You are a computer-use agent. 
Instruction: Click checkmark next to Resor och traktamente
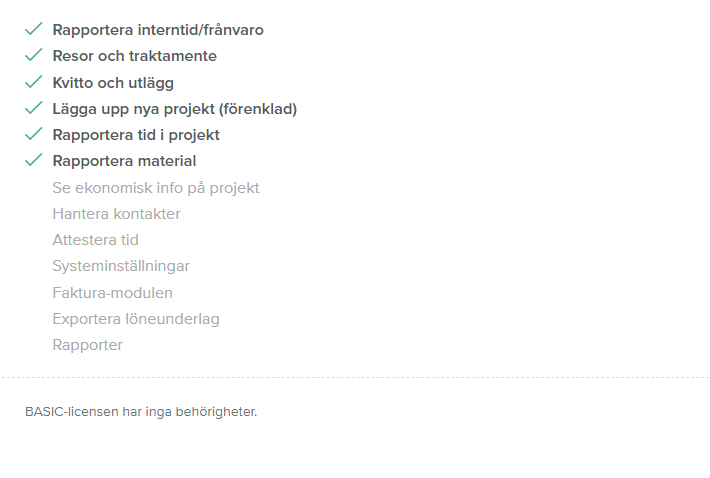pyautogui.click(x=34, y=55)
